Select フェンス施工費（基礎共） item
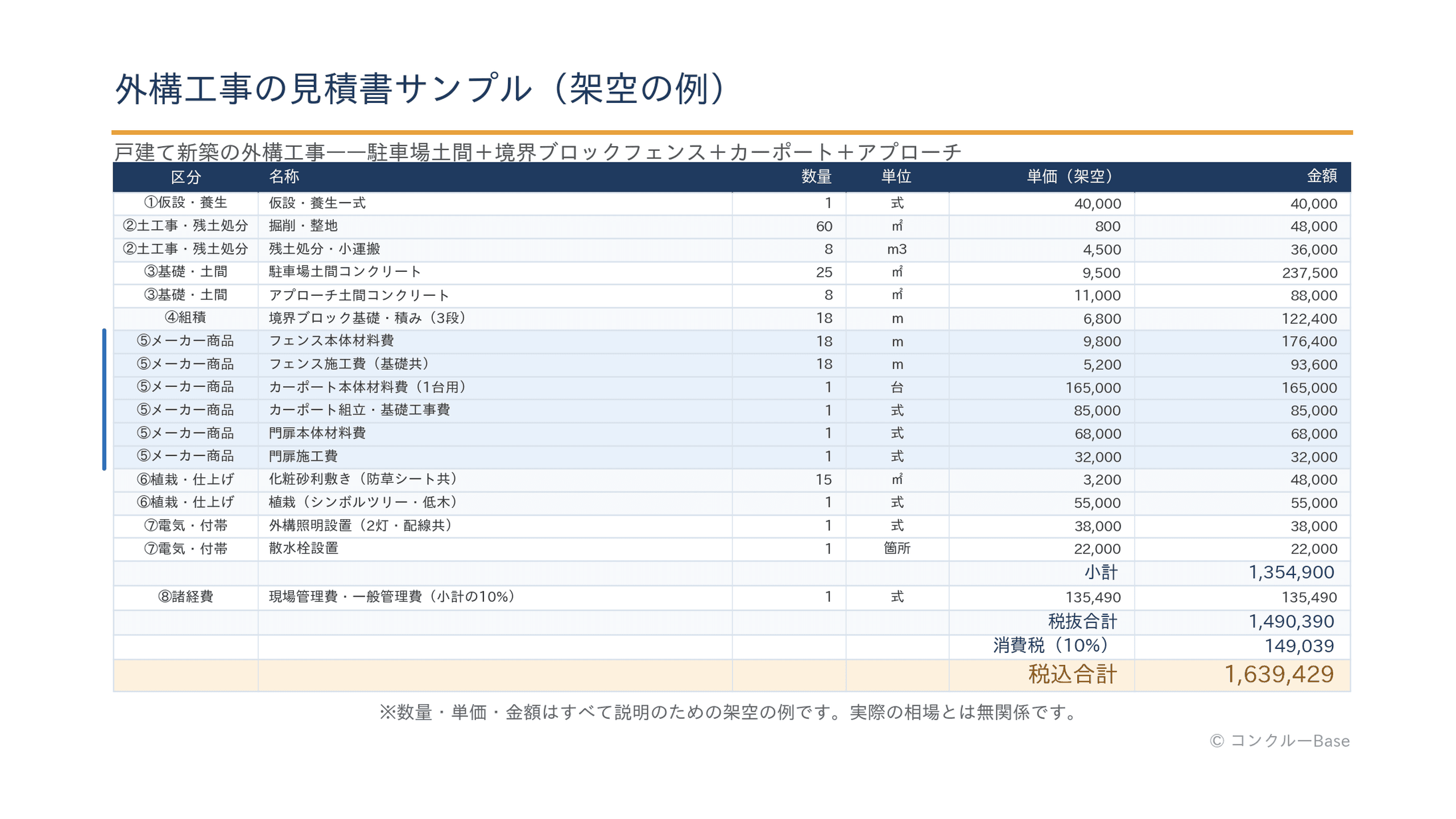The image size is (1456, 819). click(x=349, y=364)
